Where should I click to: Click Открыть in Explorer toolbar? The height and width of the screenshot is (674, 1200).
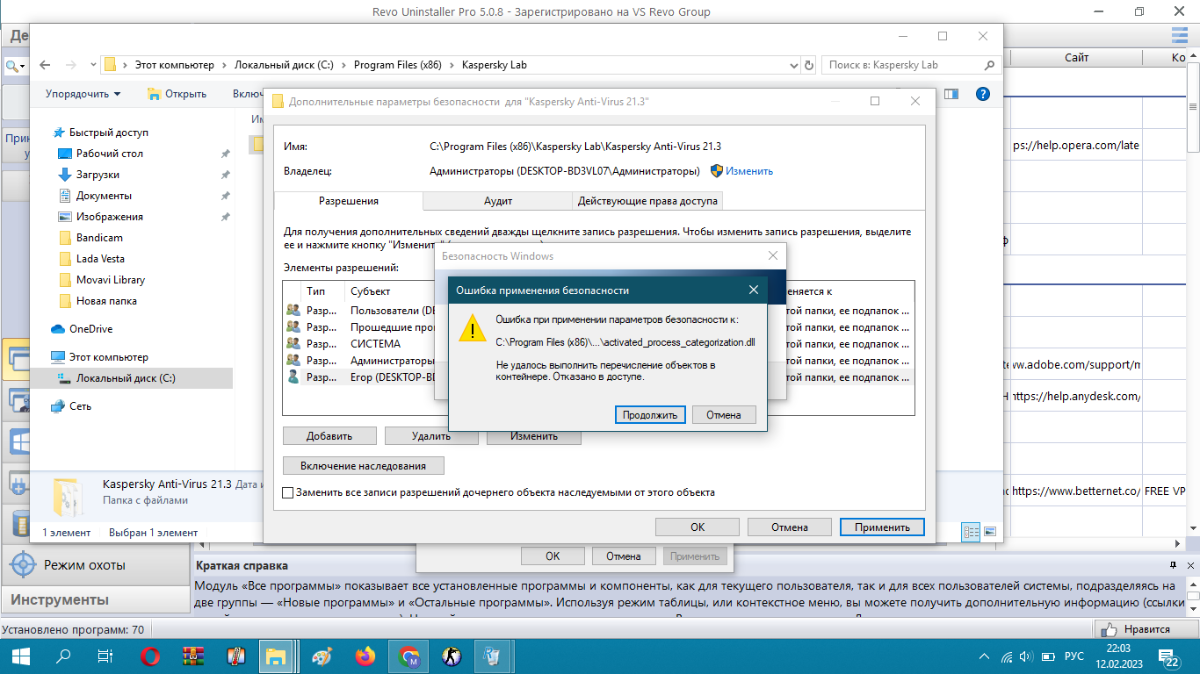coord(176,94)
